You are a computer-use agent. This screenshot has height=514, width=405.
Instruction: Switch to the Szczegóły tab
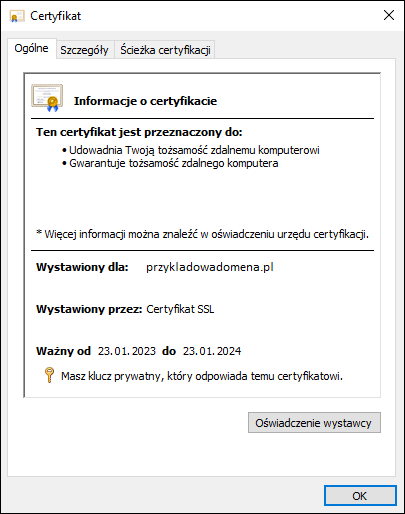coord(84,50)
